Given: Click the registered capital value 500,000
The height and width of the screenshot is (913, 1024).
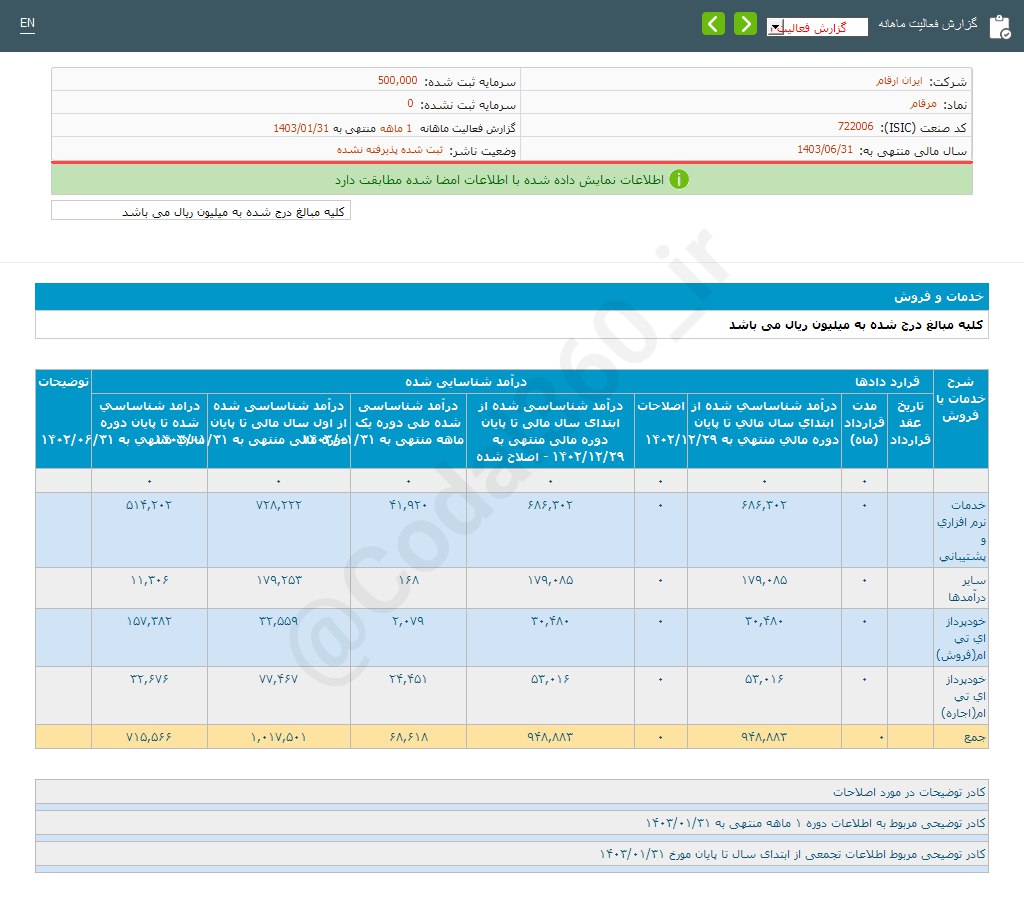Looking at the screenshot, I should pyautogui.click(x=397, y=81).
